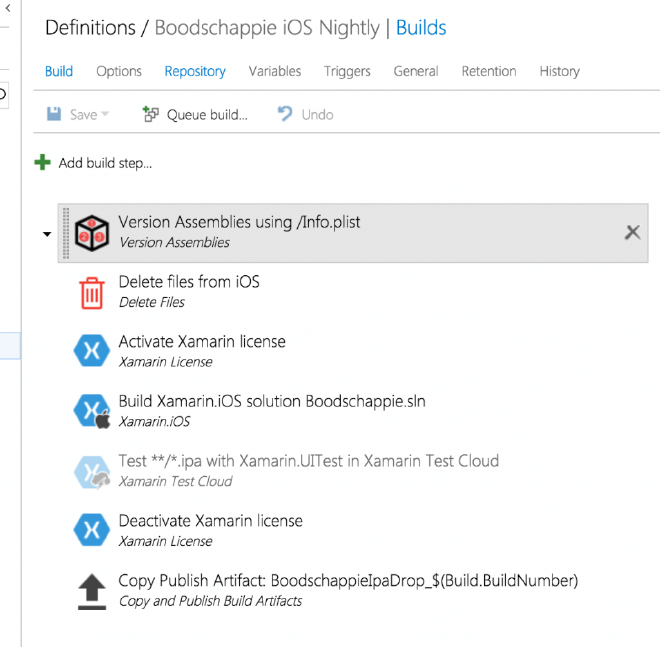Open the Retention tab
660x647 pixels.
pos(489,71)
